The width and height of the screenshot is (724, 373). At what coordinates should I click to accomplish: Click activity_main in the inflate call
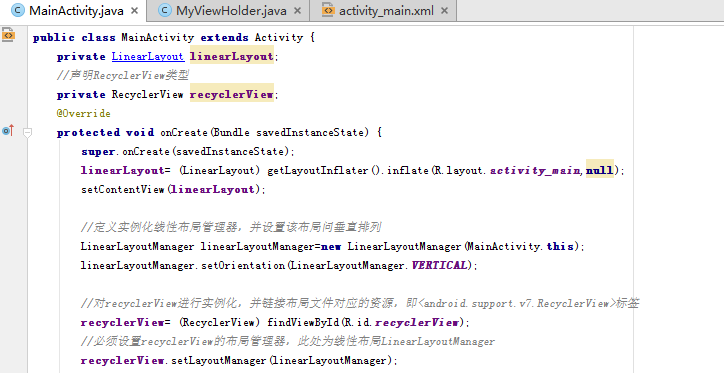pyautogui.click(x=535, y=170)
